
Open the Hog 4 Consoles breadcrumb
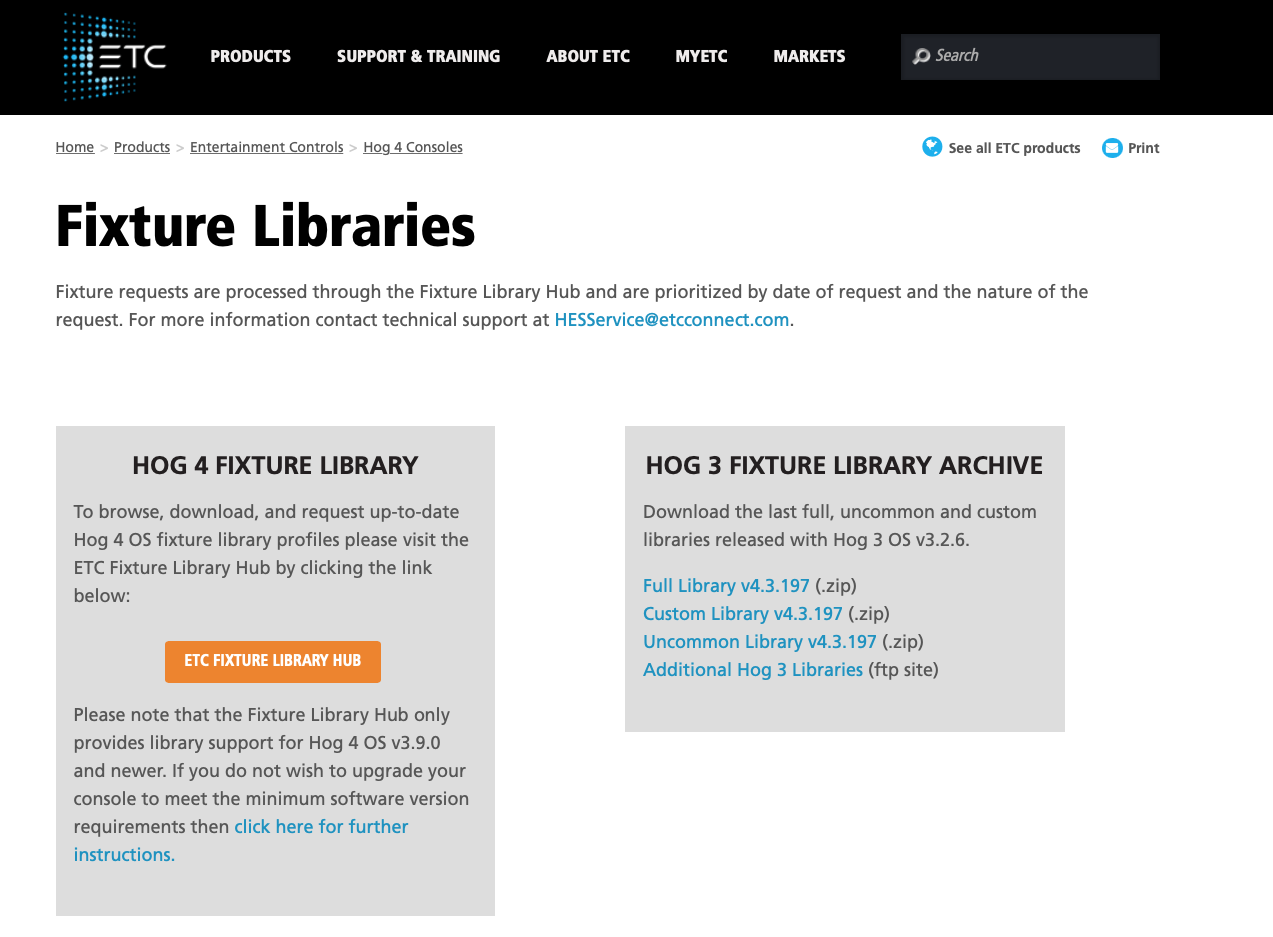coord(412,147)
